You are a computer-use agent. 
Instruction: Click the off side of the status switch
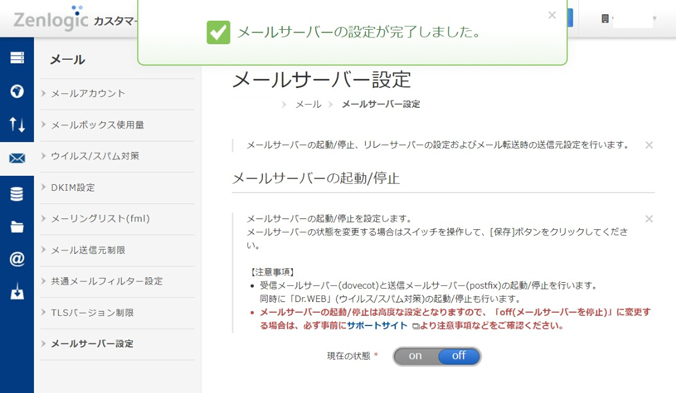coord(459,356)
